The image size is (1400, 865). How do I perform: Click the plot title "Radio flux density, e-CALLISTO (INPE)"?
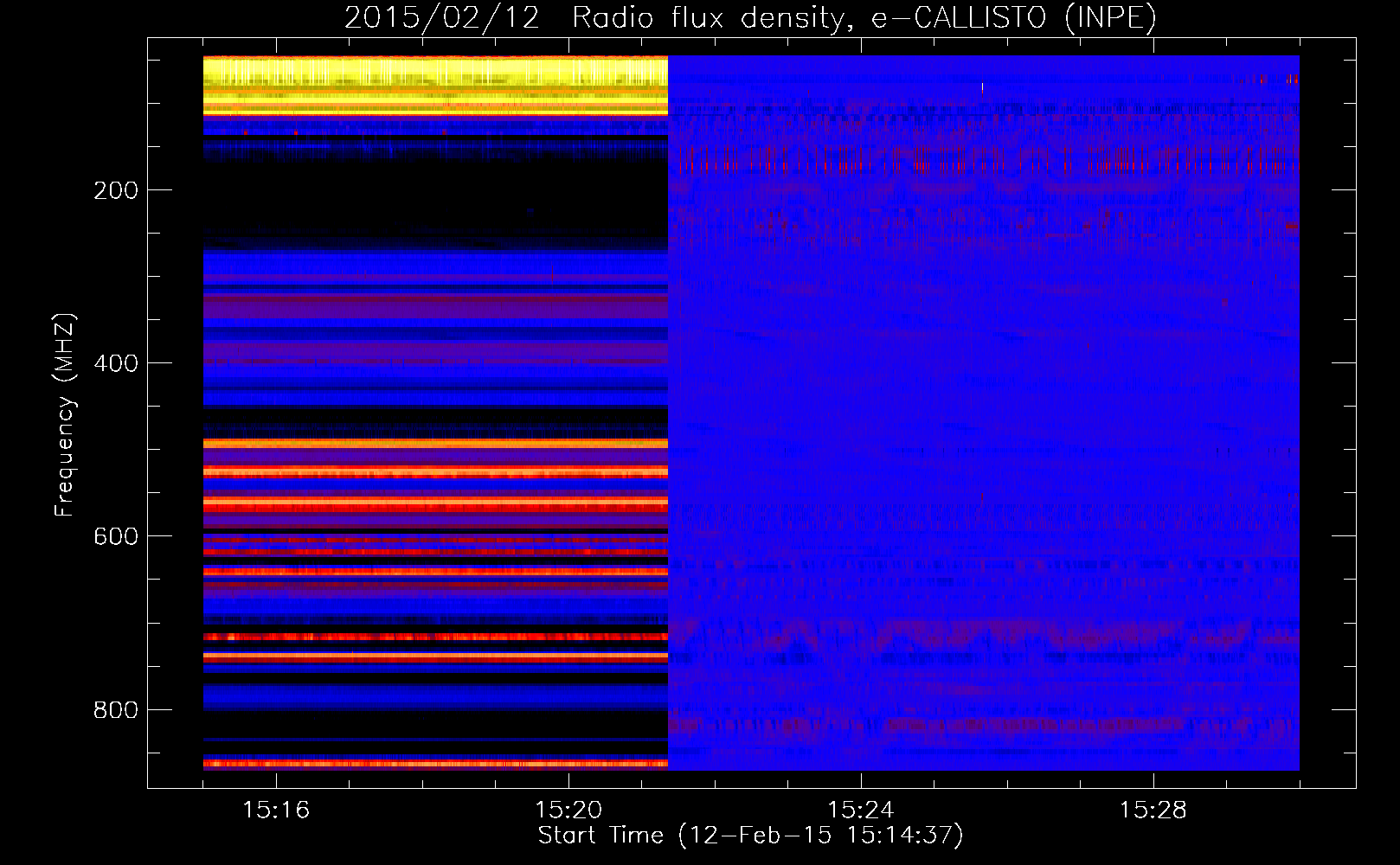(864, 18)
